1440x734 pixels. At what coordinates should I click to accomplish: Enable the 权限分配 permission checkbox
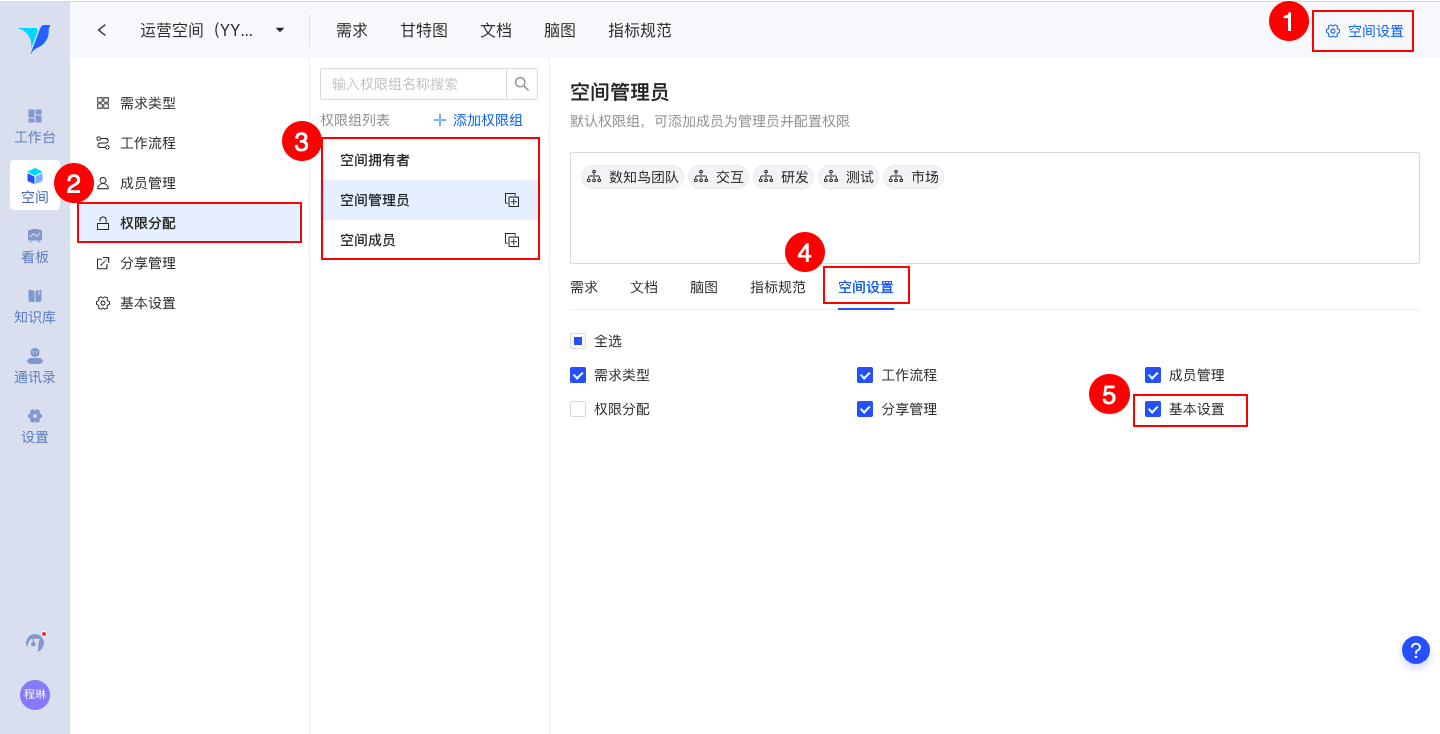(x=578, y=409)
